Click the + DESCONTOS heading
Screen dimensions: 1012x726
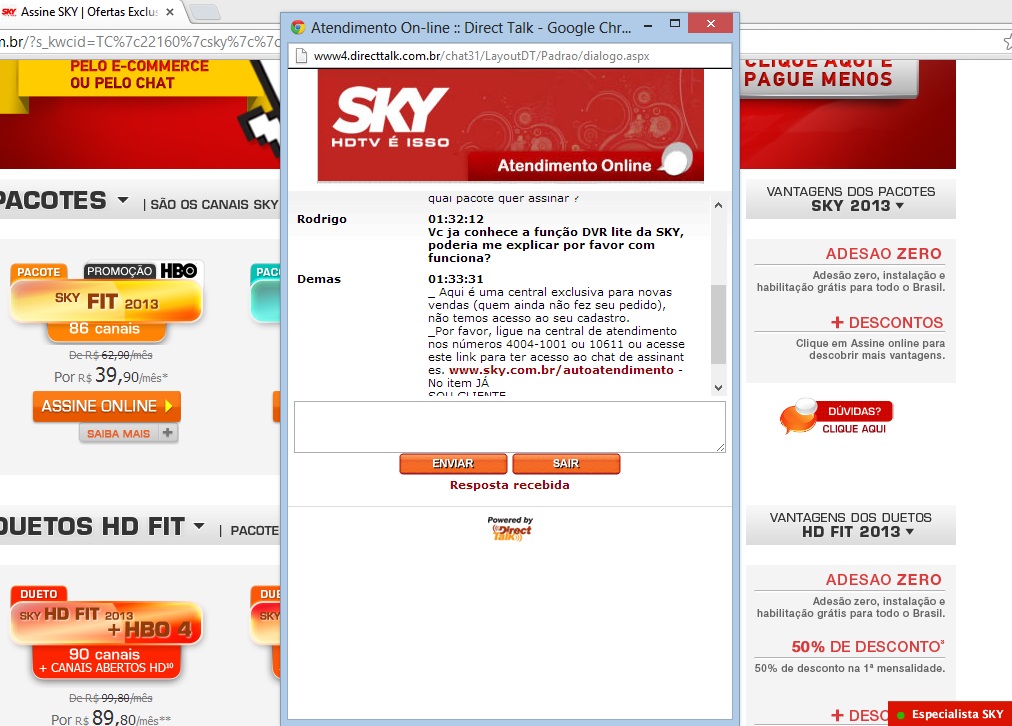coord(887,323)
